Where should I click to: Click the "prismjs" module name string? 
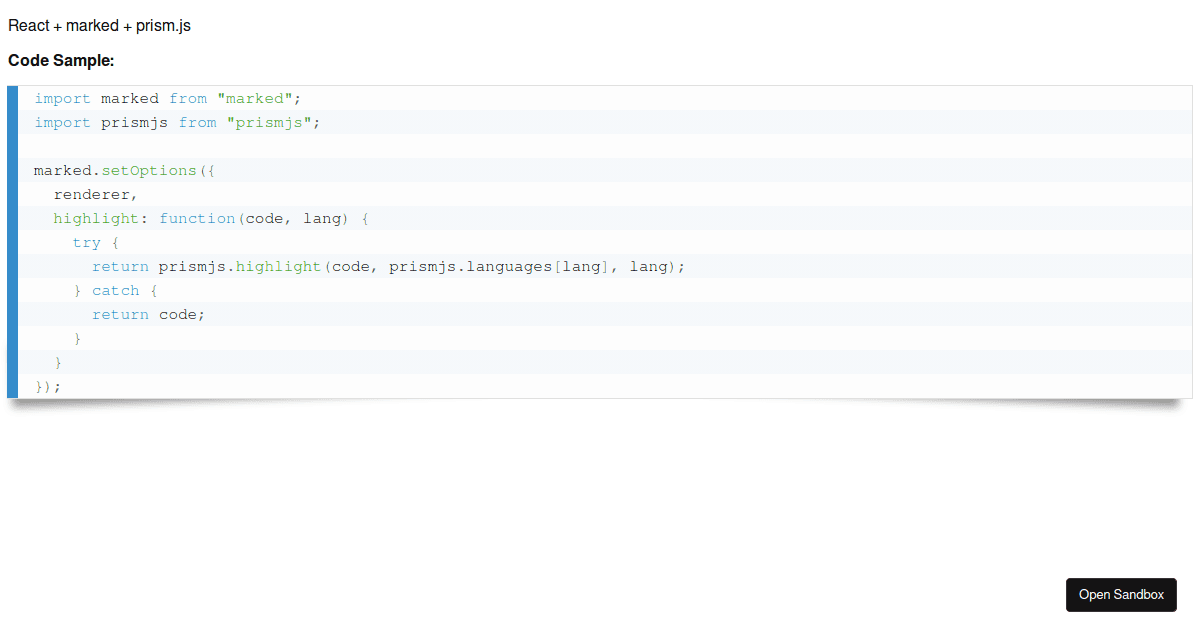[268, 122]
